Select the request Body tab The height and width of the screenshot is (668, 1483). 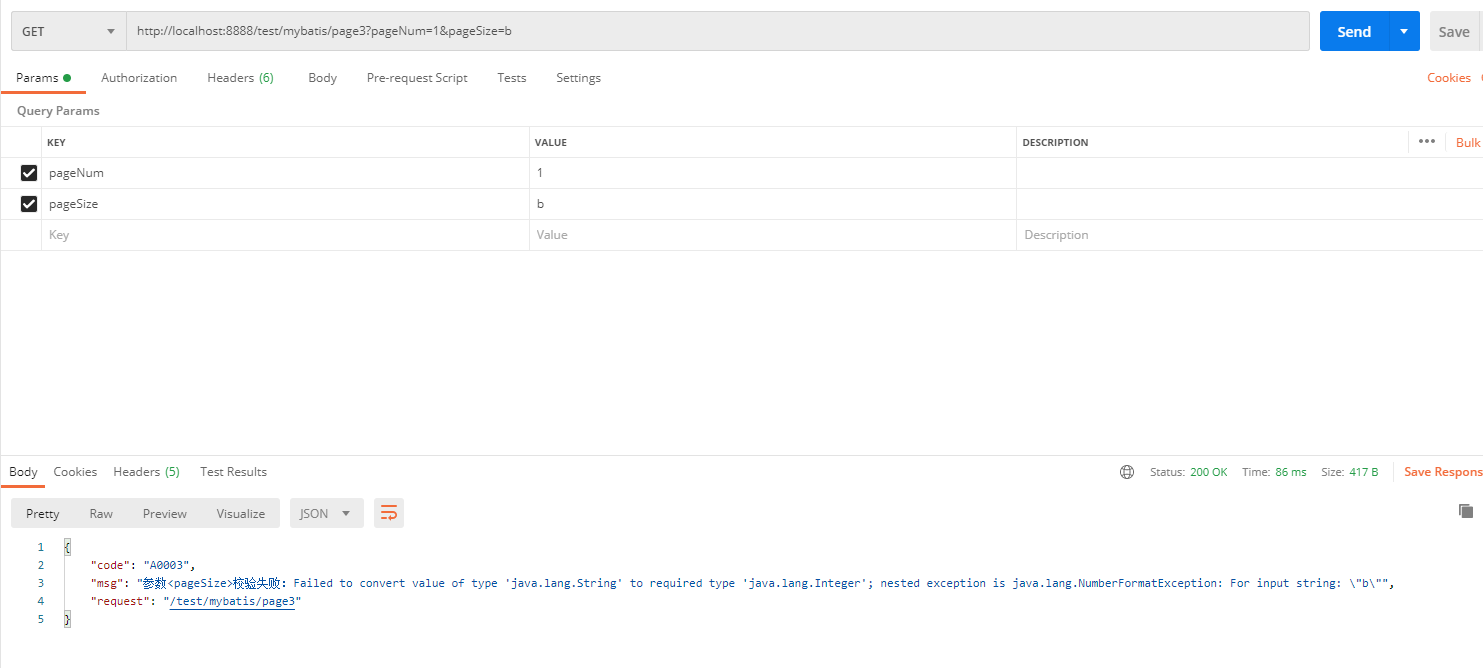tap(322, 78)
